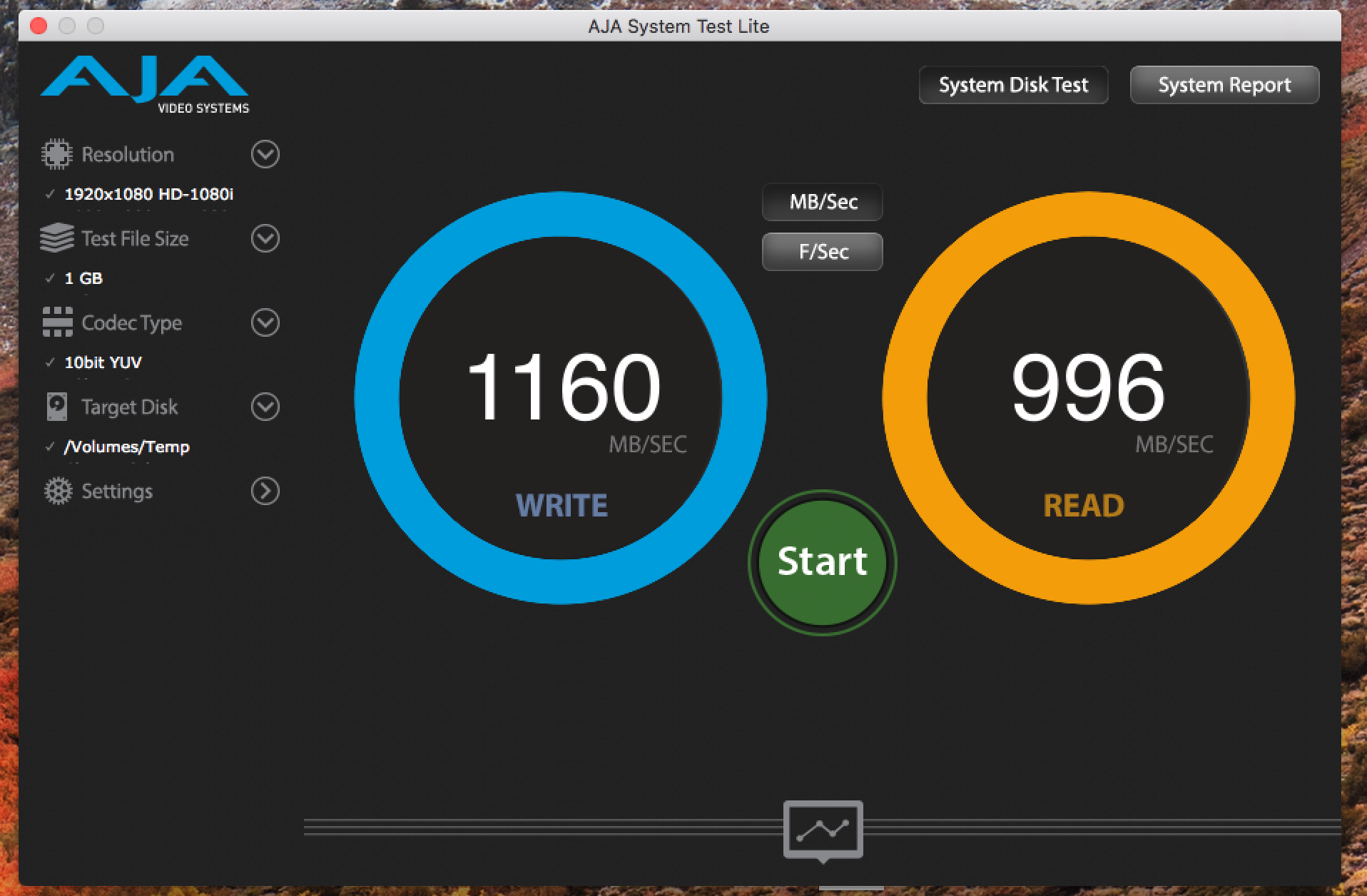The width and height of the screenshot is (1367, 896).
Task: Expand the Target Disk dropdown chevron
Action: 265,407
